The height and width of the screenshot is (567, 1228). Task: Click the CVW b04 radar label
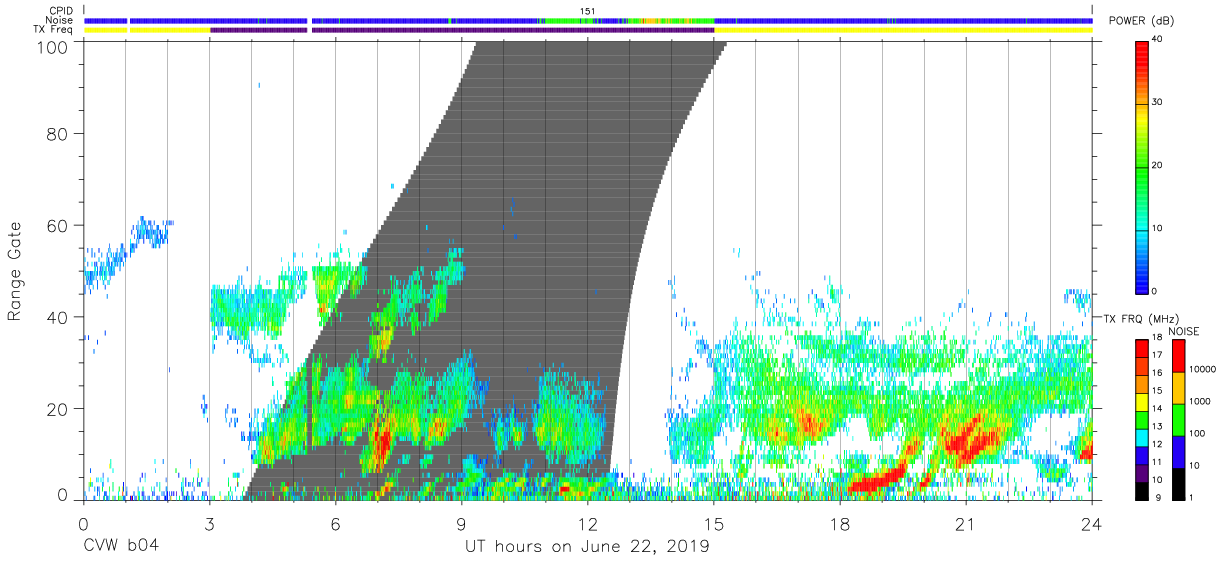[x=121, y=546]
